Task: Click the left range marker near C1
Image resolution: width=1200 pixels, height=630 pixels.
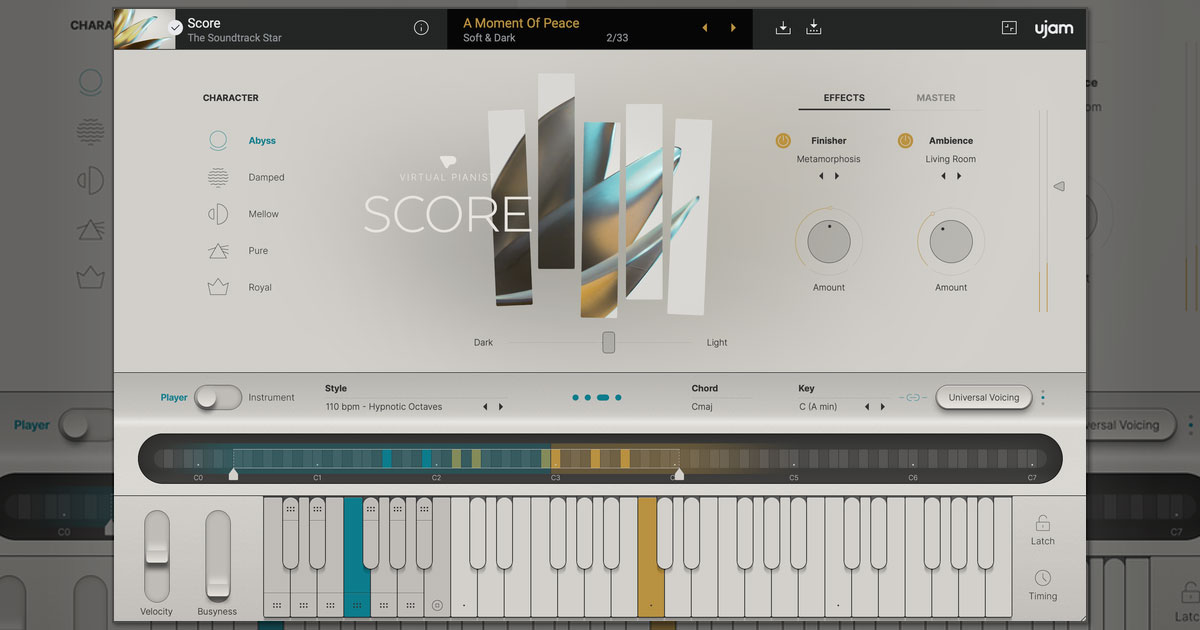Action: pyautogui.click(x=234, y=475)
